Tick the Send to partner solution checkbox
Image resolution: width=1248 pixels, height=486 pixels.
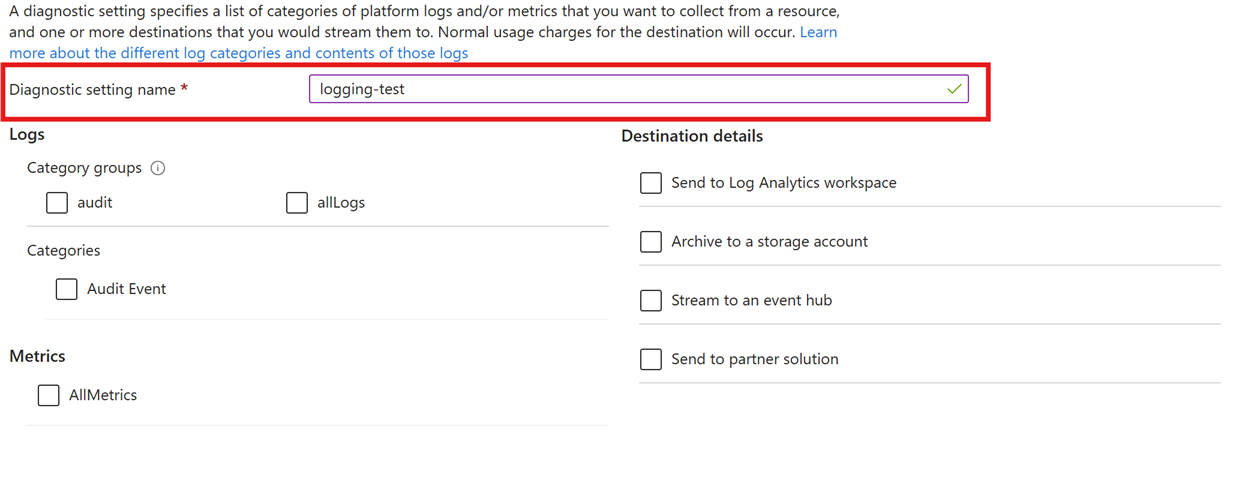coord(651,359)
